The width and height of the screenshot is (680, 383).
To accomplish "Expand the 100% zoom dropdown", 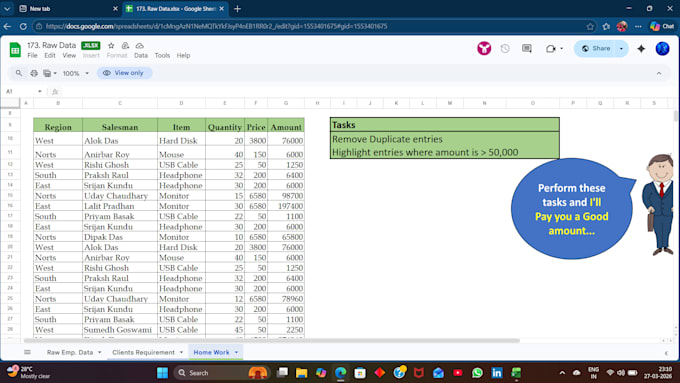I will 87,73.
